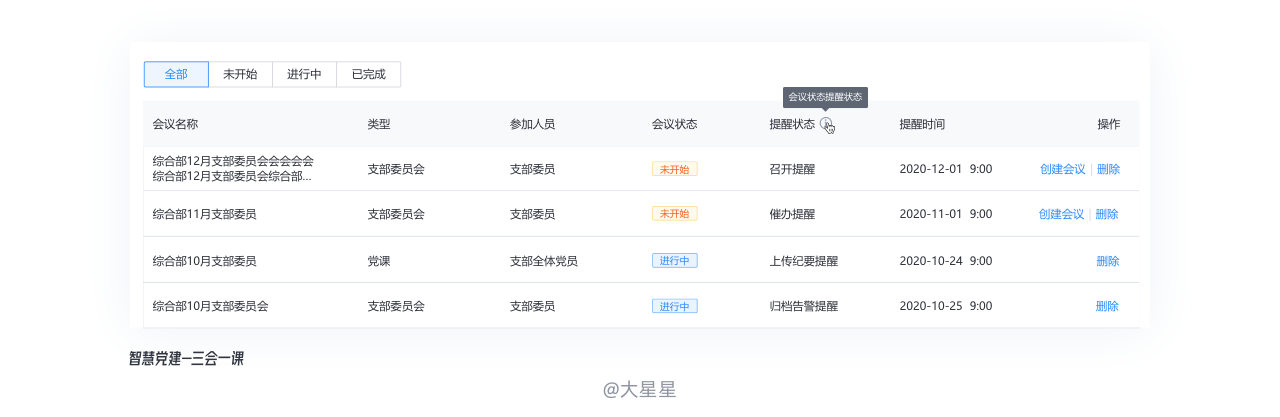Click the 提醒时间 column header
The height and width of the screenshot is (417, 1280).
coord(922,124)
